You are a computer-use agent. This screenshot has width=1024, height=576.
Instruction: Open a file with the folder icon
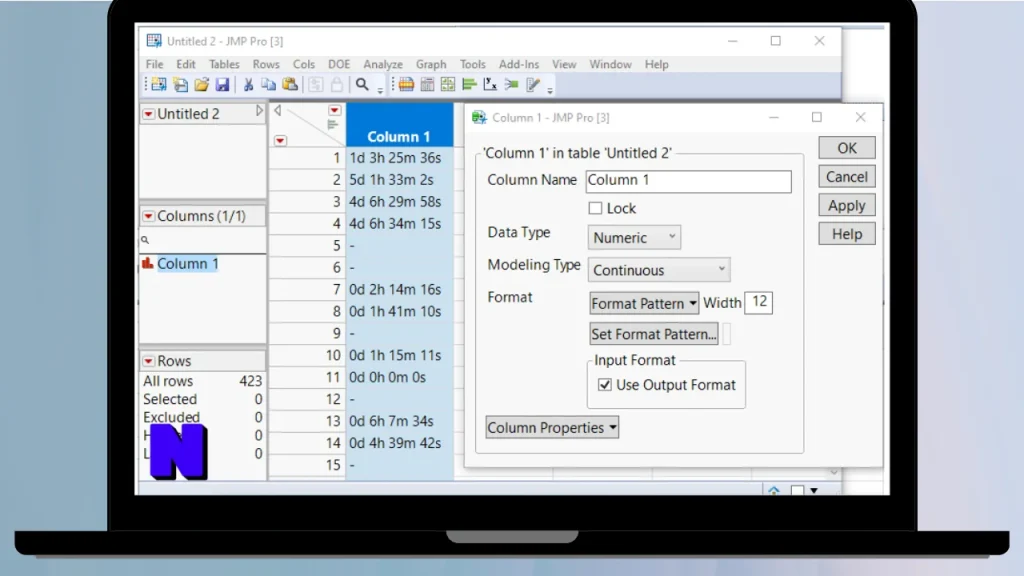[202, 84]
